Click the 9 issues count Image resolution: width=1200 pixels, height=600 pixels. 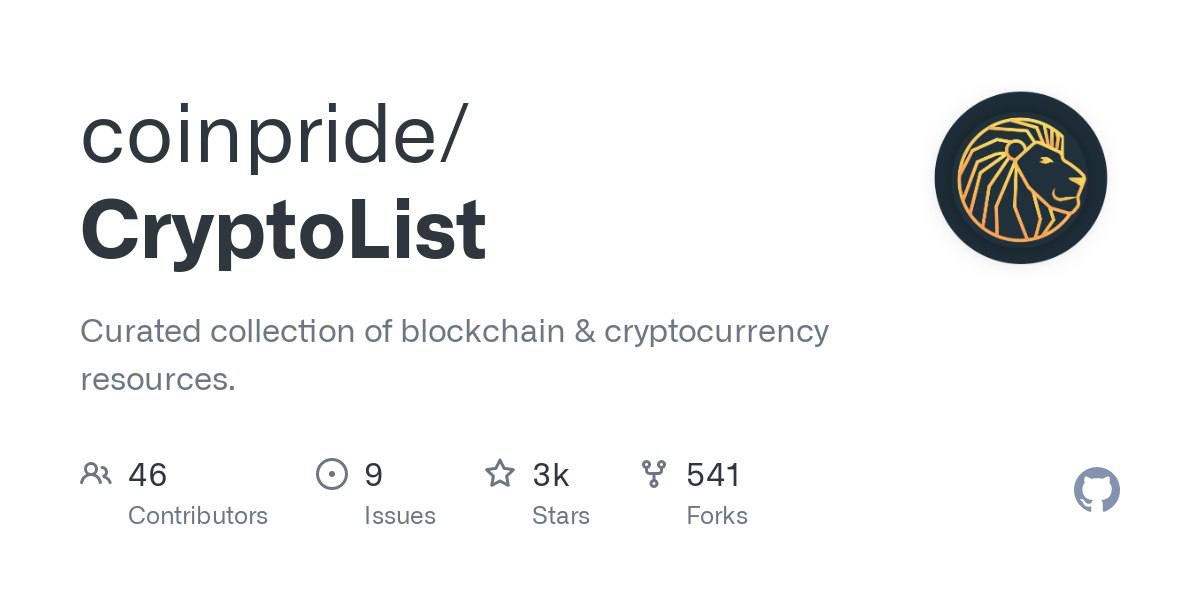click(373, 474)
